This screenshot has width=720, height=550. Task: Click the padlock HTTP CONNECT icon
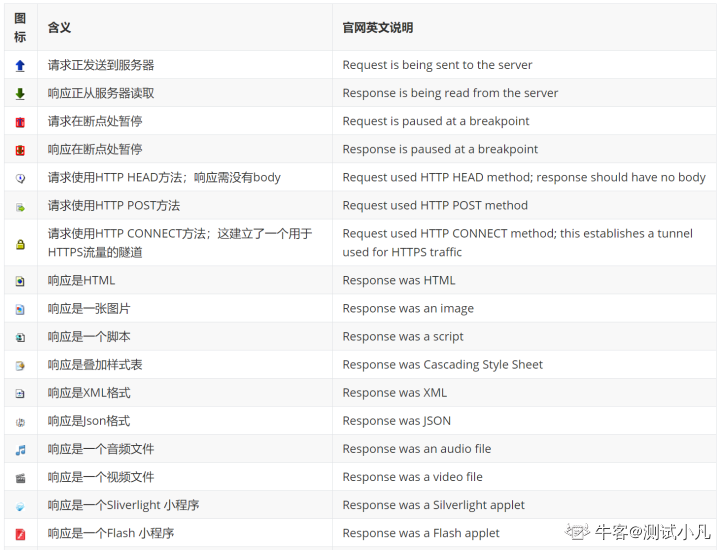tap(20, 244)
